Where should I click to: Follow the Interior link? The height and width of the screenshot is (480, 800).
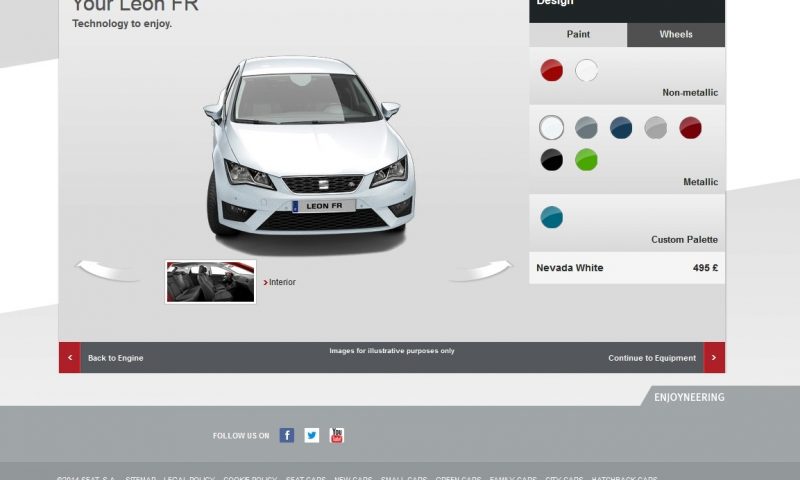click(280, 282)
